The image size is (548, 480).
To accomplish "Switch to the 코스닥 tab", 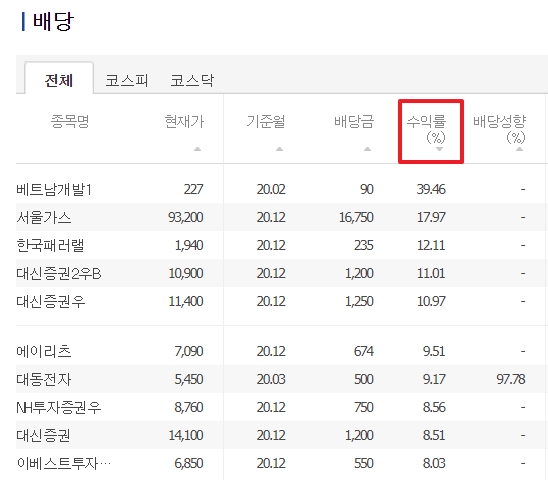I will pyautogui.click(x=192, y=80).
